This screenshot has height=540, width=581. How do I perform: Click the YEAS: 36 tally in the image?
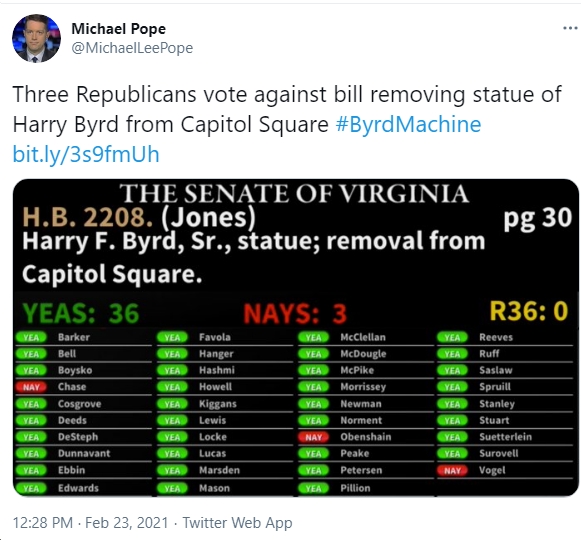pos(81,313)
